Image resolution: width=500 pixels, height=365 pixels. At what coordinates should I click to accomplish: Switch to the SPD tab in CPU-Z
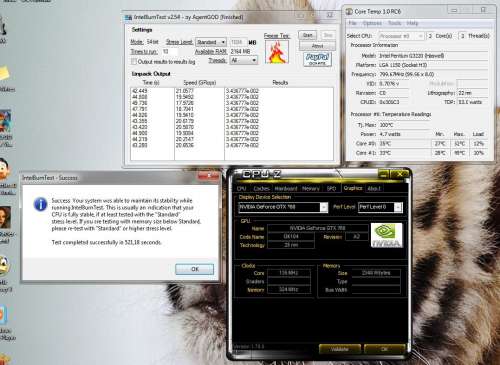[x=331, y=188]
